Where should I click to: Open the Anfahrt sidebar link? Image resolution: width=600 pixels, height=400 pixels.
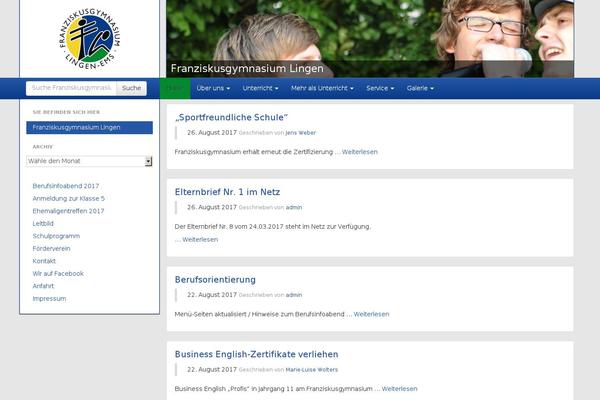pos(43,286)
